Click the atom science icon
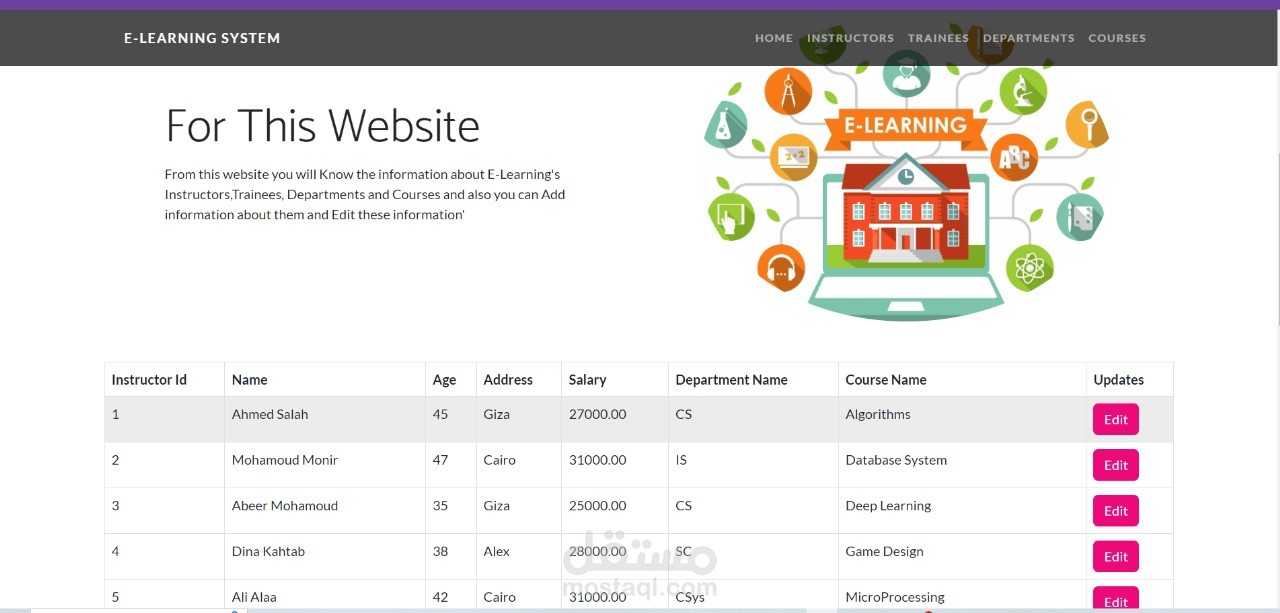The width and height of the screenshot is (1280, 613). coord(1030,268)
